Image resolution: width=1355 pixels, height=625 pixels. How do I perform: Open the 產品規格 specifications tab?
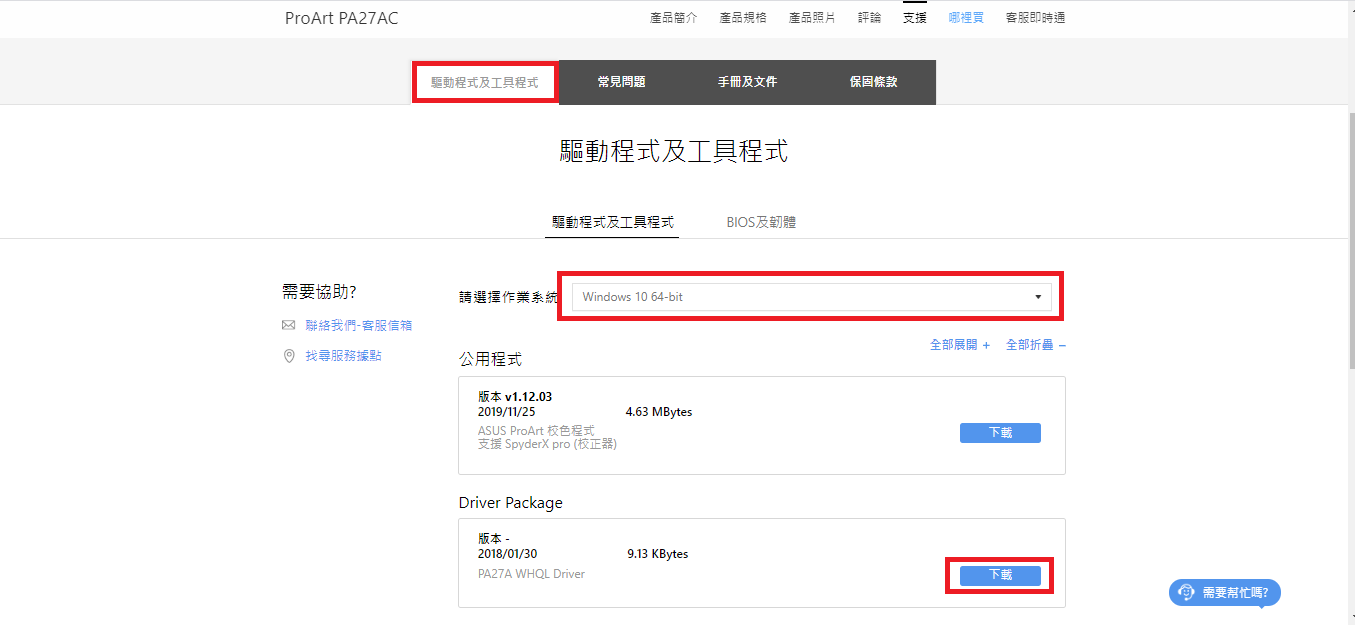(x=743, y=18)
